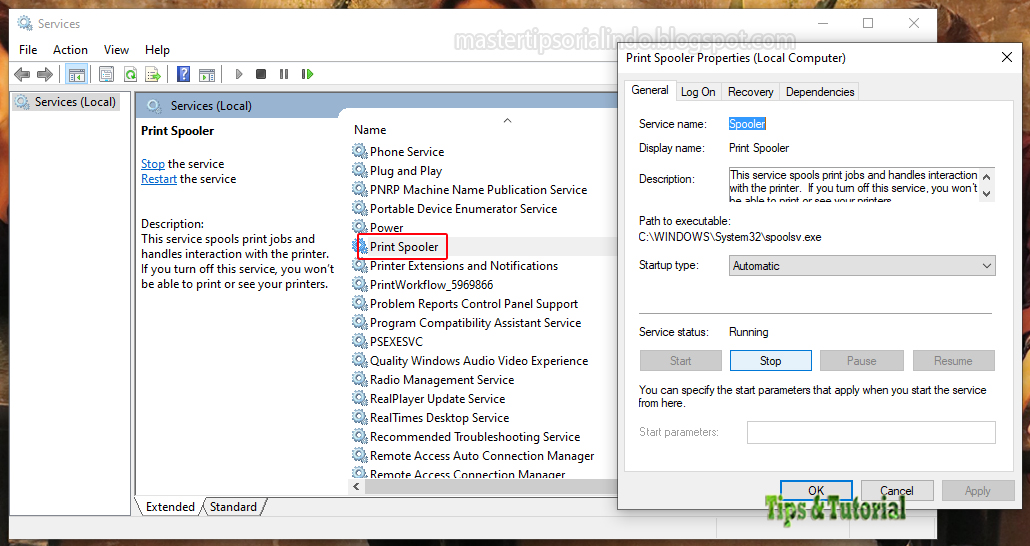1030x546 pixels.
Task: Click the Start parameters input field
Action: pyautogui.click(x=871, y=432)
